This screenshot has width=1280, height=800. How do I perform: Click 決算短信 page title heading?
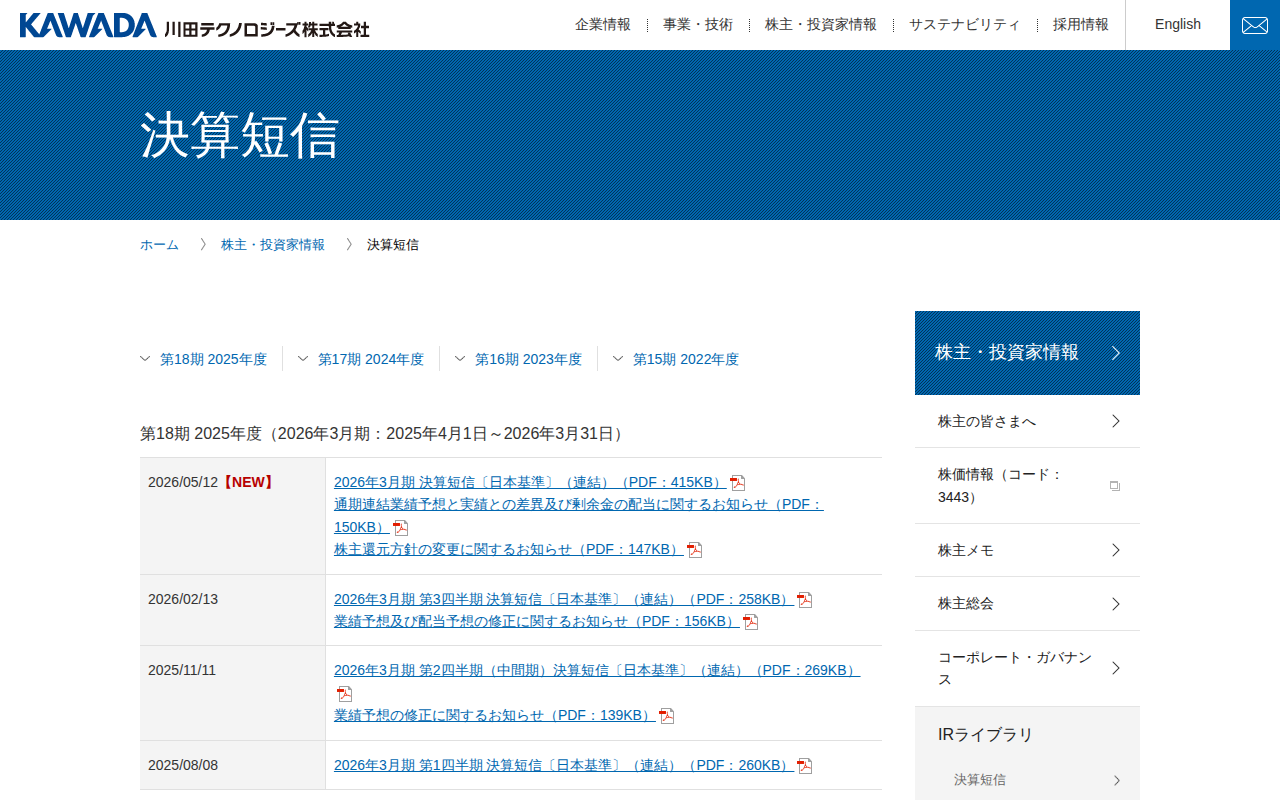[x=240, y=135]
